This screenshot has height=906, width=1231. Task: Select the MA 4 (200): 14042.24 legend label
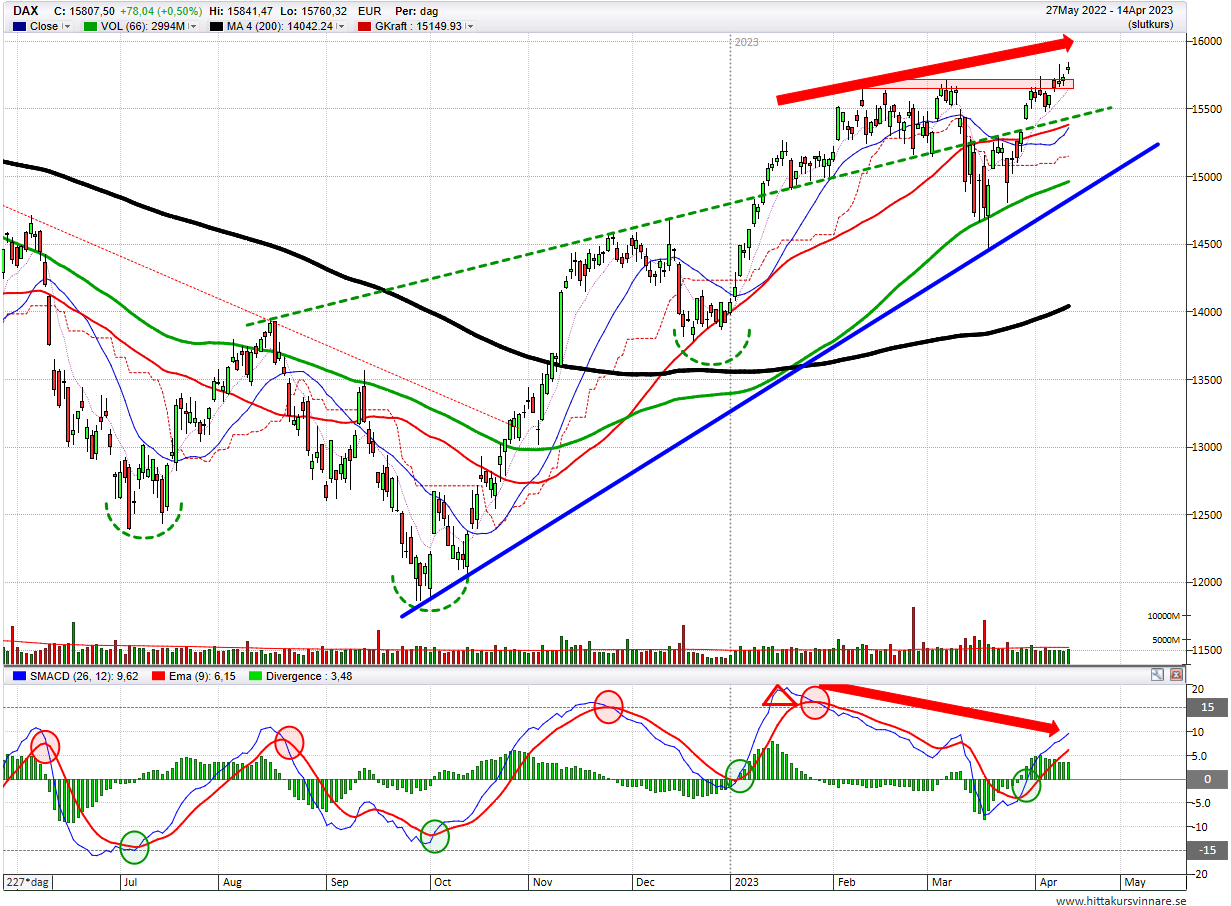[280, 27]
